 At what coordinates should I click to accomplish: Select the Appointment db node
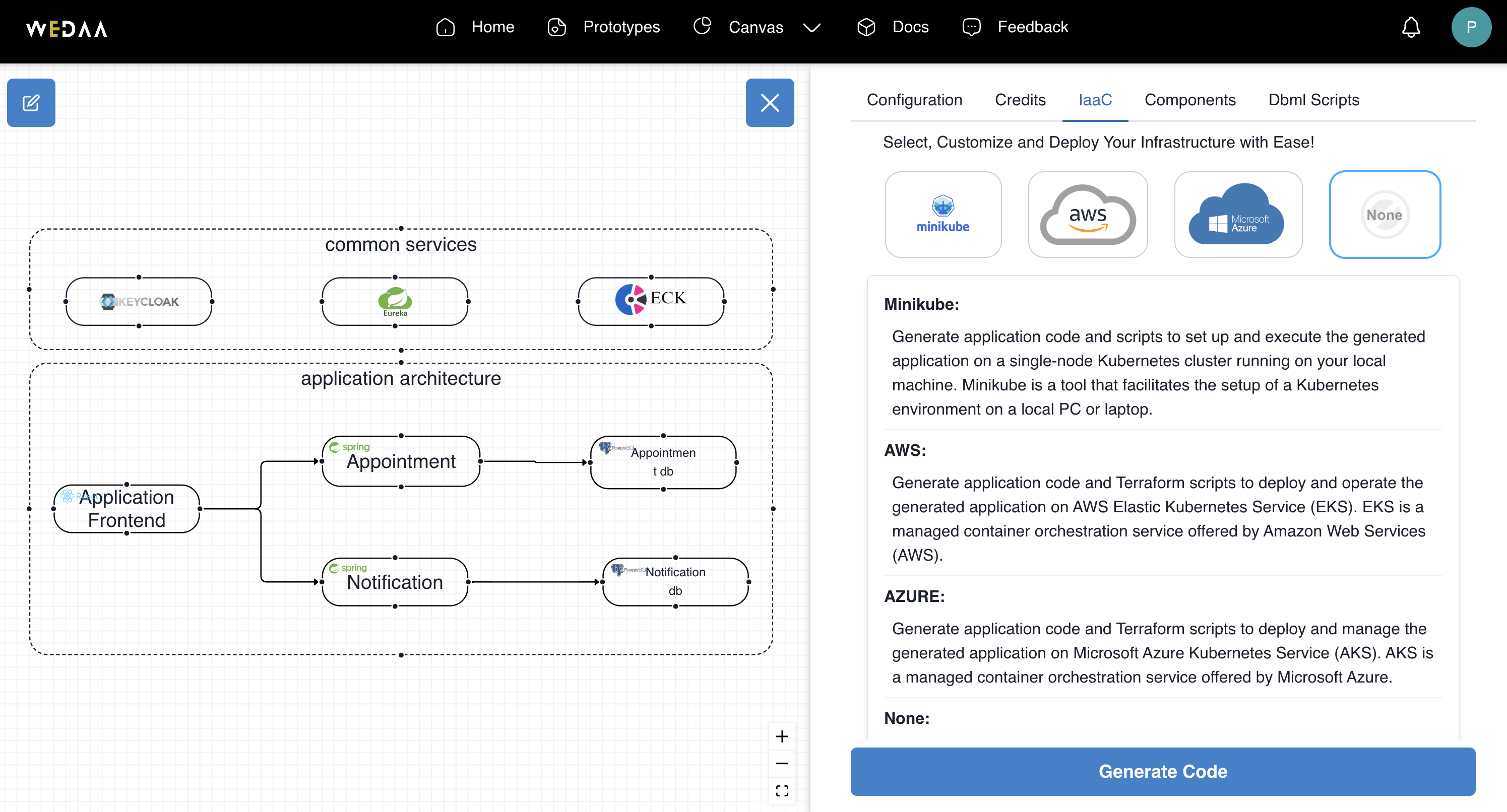[x=663, y=462]
